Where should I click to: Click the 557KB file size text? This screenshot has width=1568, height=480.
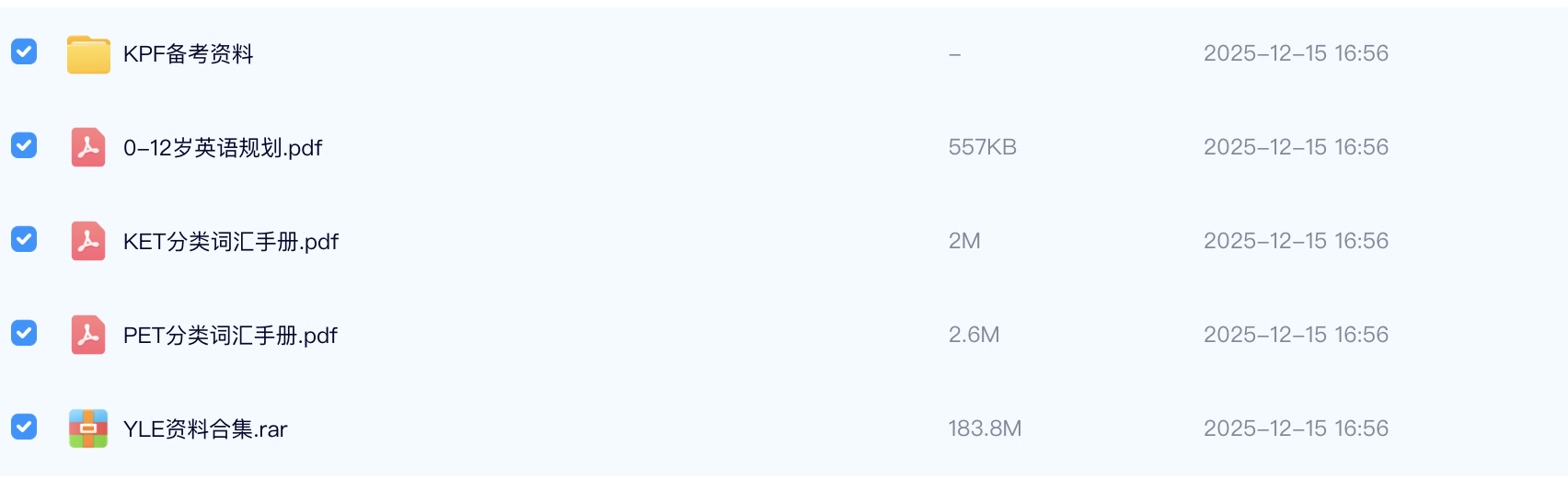point(982,147)
